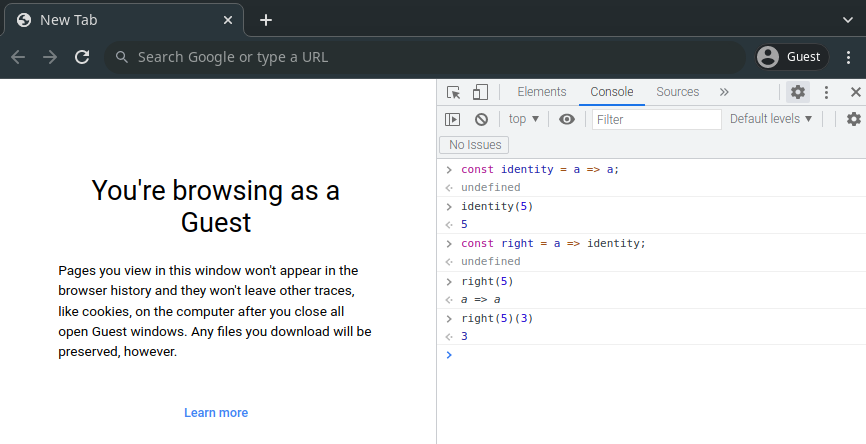The height and width of the screenshot is (444, 866).
Task: Close the DevTools panel
Action: [x=856, y=92]
